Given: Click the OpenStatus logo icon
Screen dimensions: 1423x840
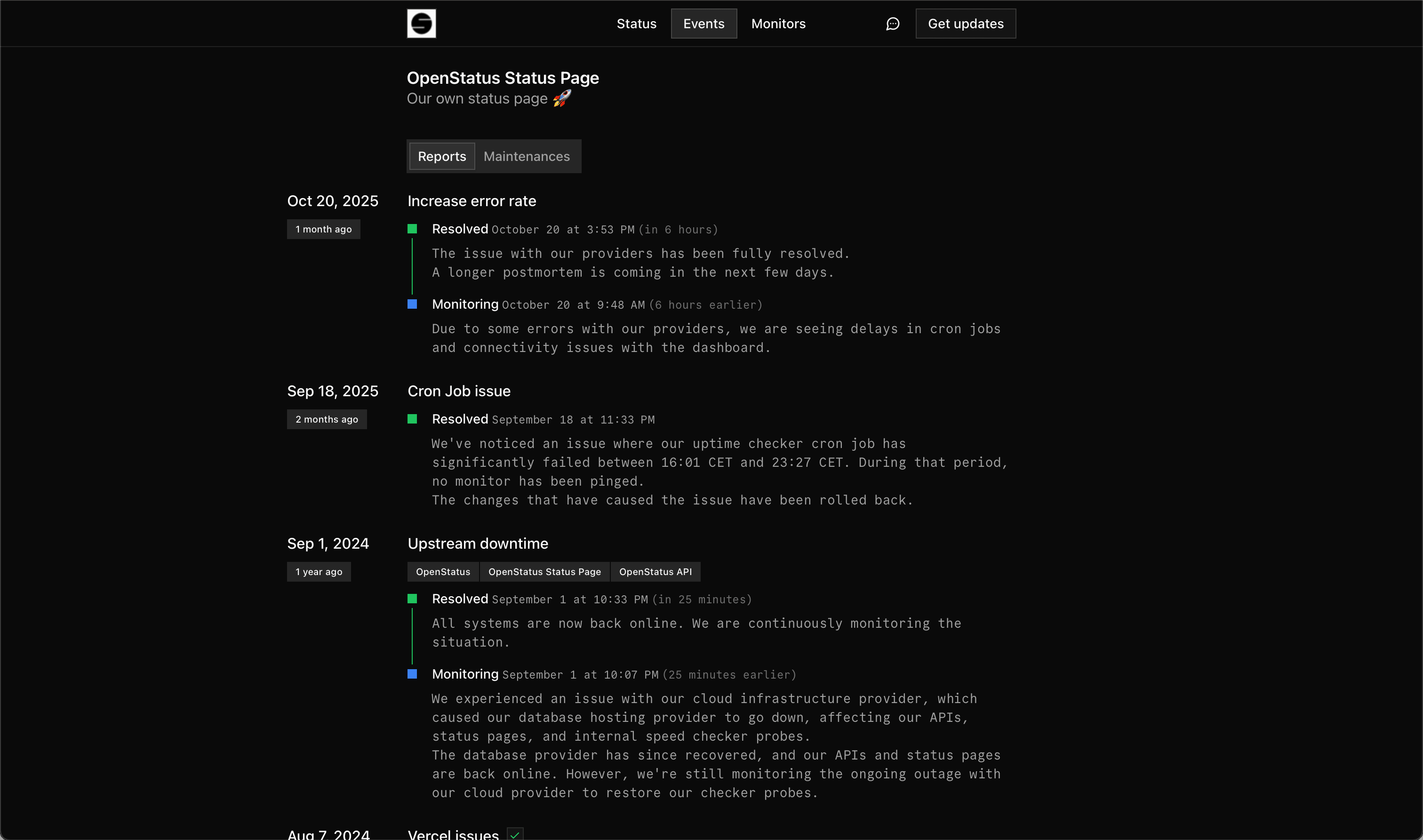Looking at the screenshot, I should tap(421, 23).
